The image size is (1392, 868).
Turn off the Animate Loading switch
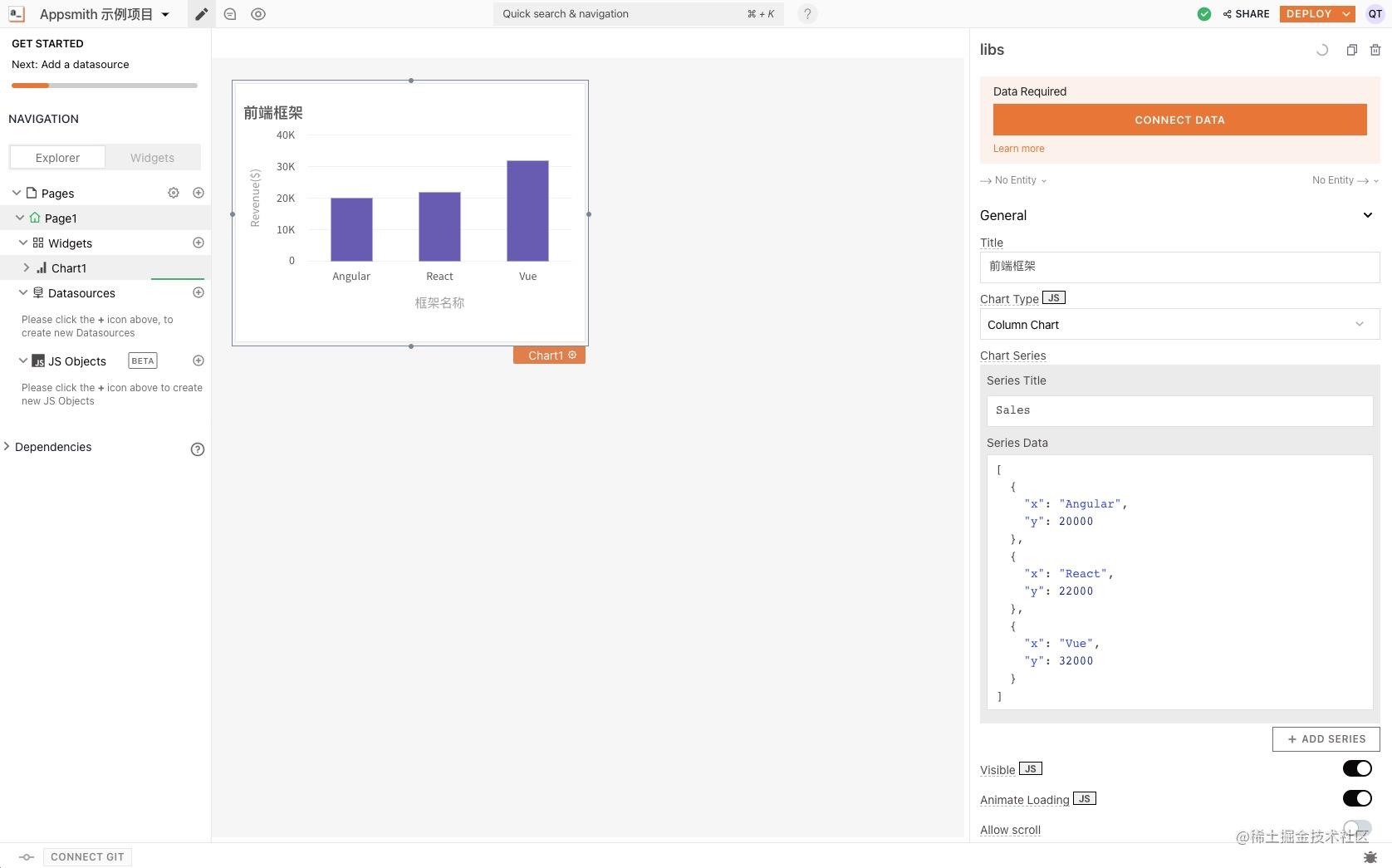pos(1357,798)
